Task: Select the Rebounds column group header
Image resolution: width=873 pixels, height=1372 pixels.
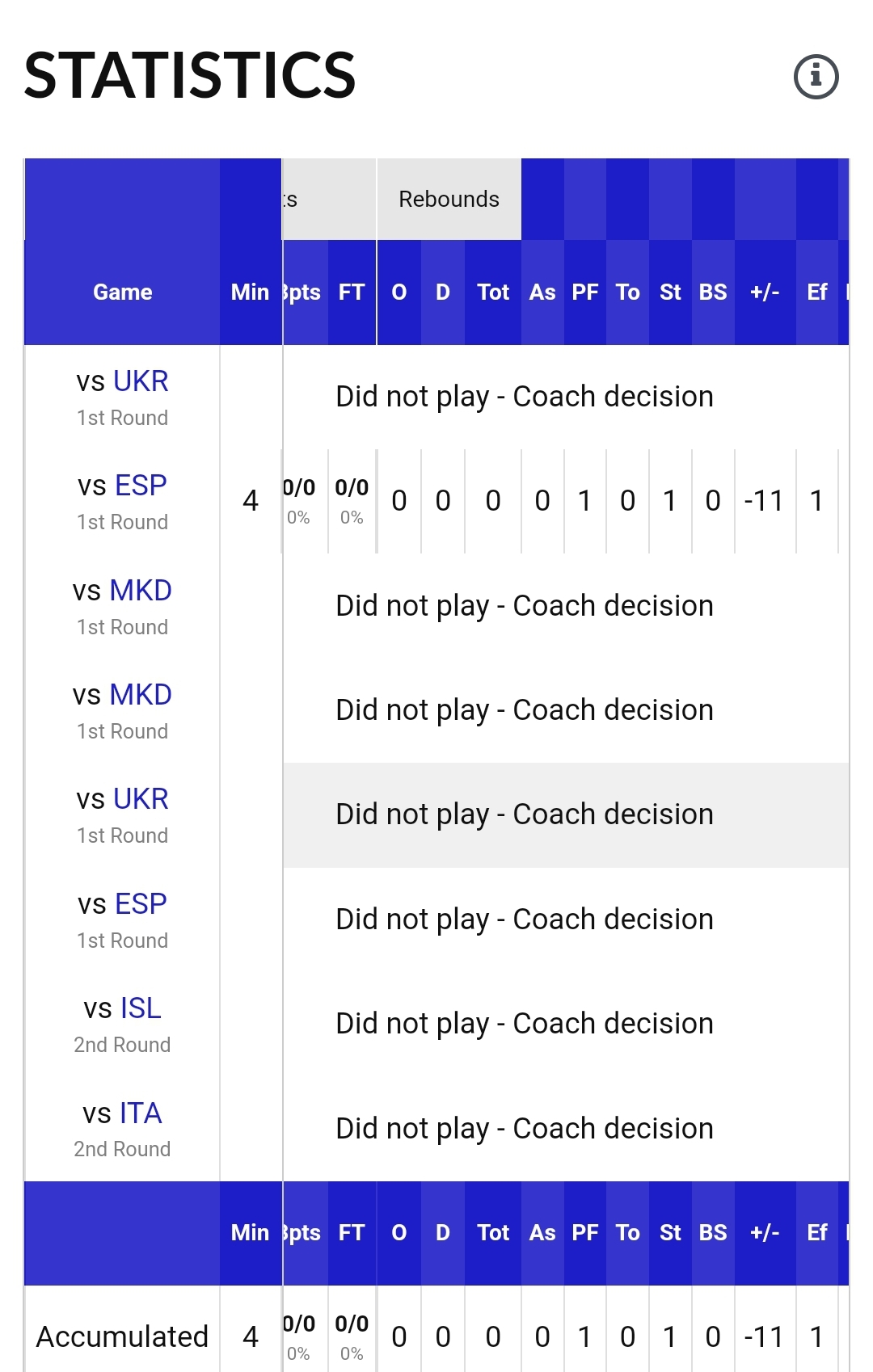Action: pyautogui.click(x=449, y=200)
